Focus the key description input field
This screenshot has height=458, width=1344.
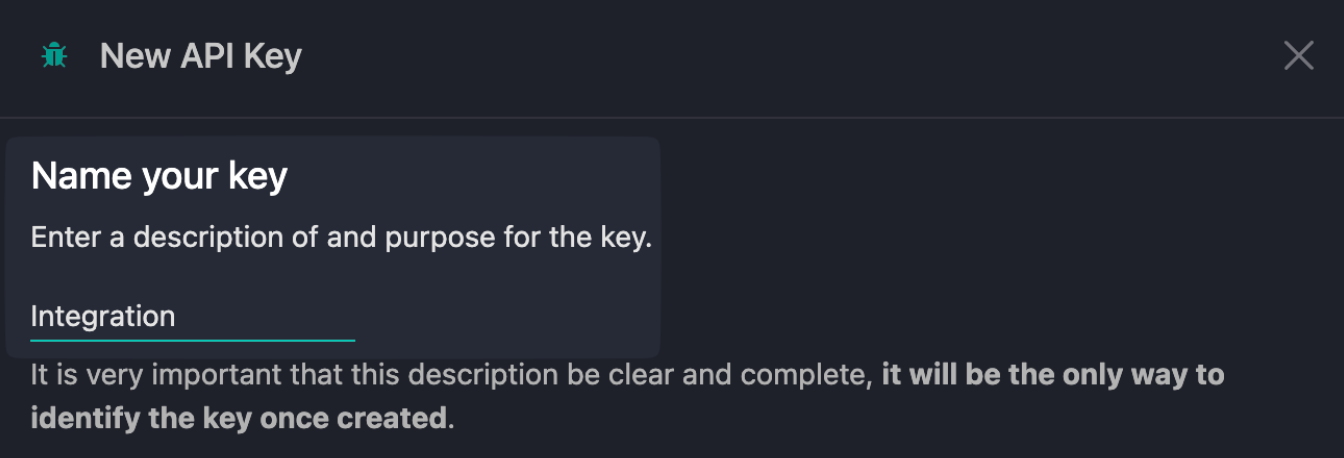[x=192, y=317]
